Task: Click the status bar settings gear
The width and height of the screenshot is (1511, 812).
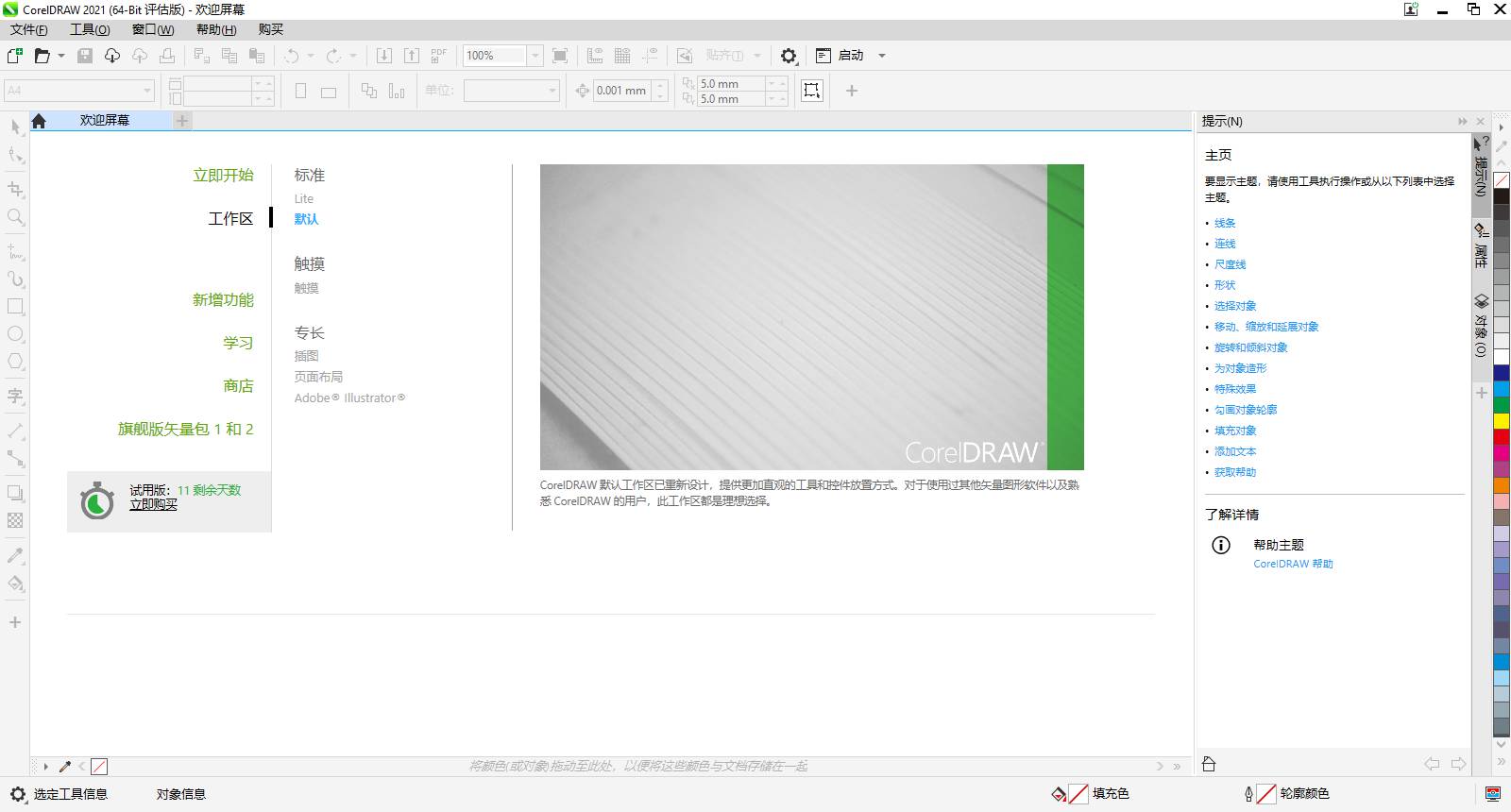Action: click(18, 794)
